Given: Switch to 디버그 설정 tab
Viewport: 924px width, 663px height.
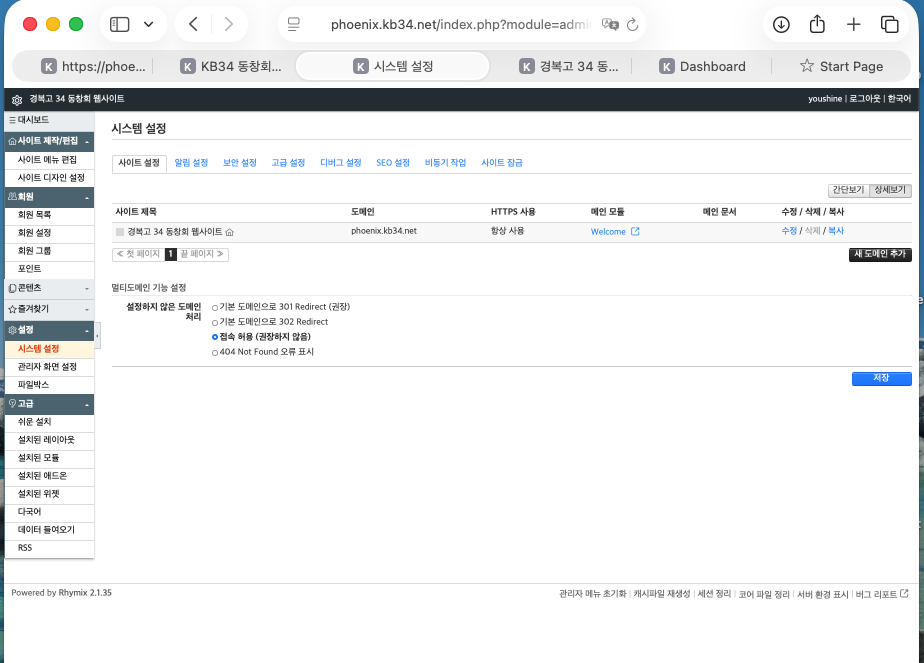Looking at the screenshot, I should (x=341, y=163).
